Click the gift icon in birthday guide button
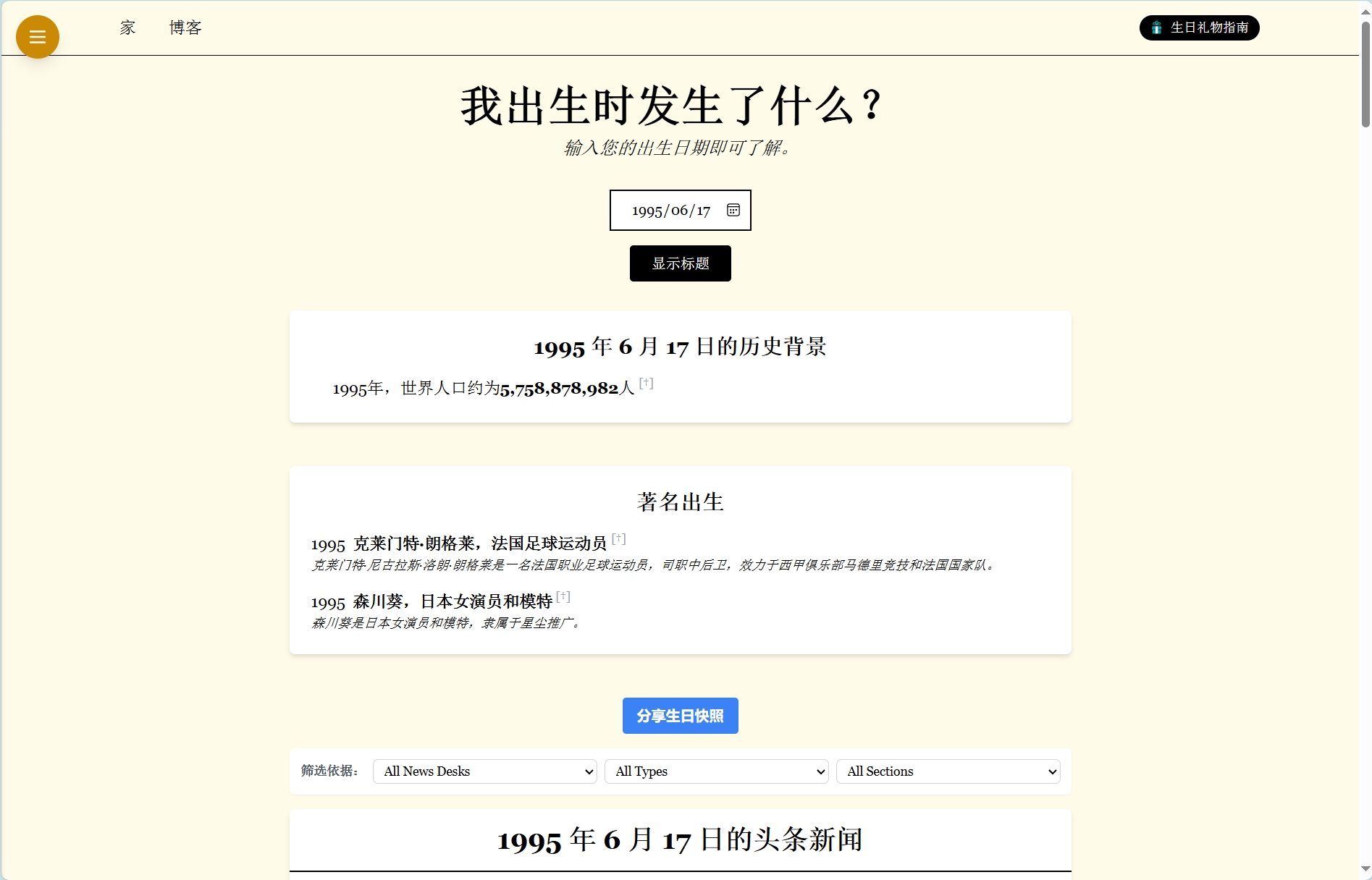The image size is (1372, 880). click(1156, 27)
